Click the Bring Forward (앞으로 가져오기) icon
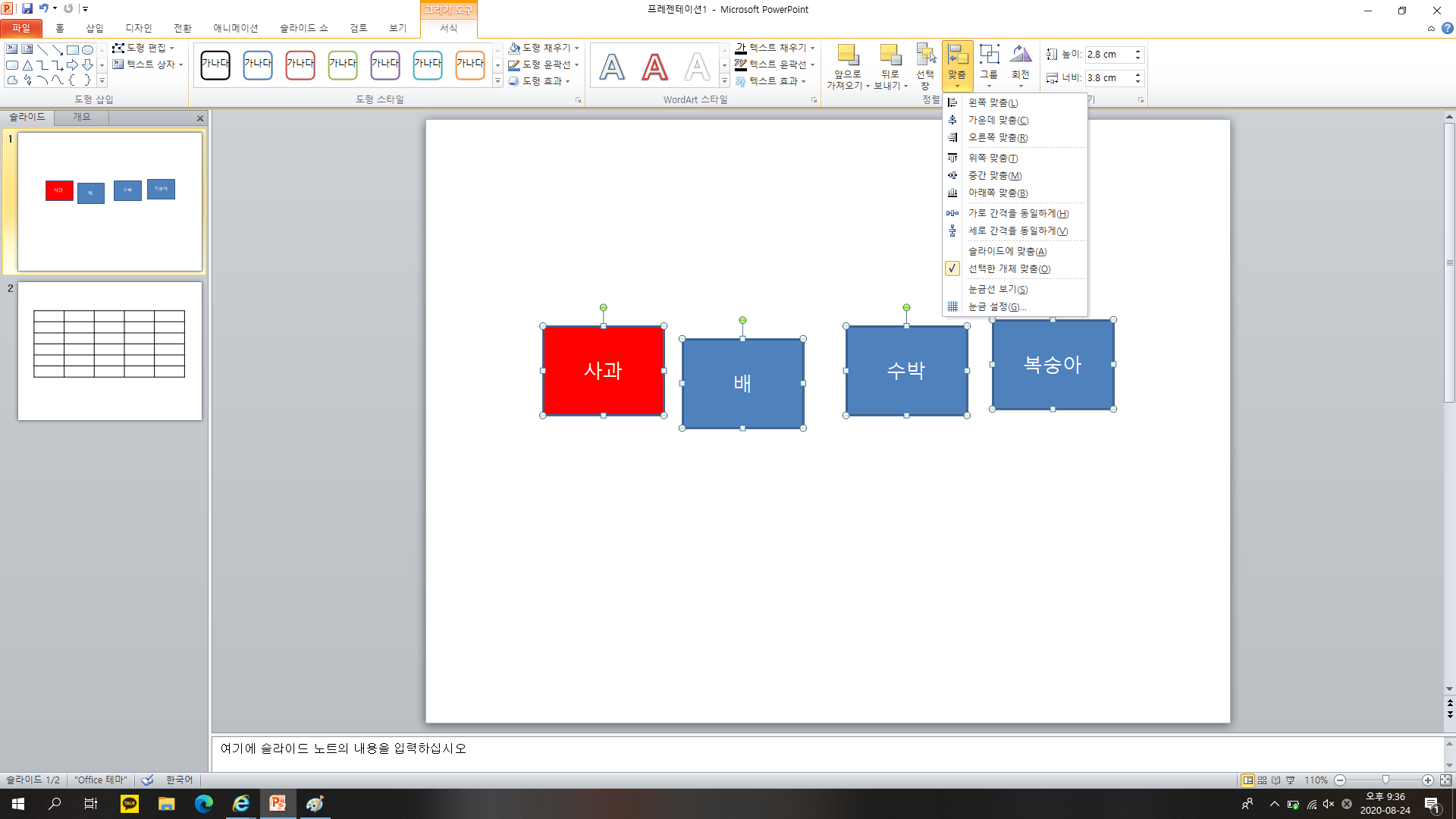This screenshot has width=1456, height=819. pyautogui.click(x=847, y=55)
